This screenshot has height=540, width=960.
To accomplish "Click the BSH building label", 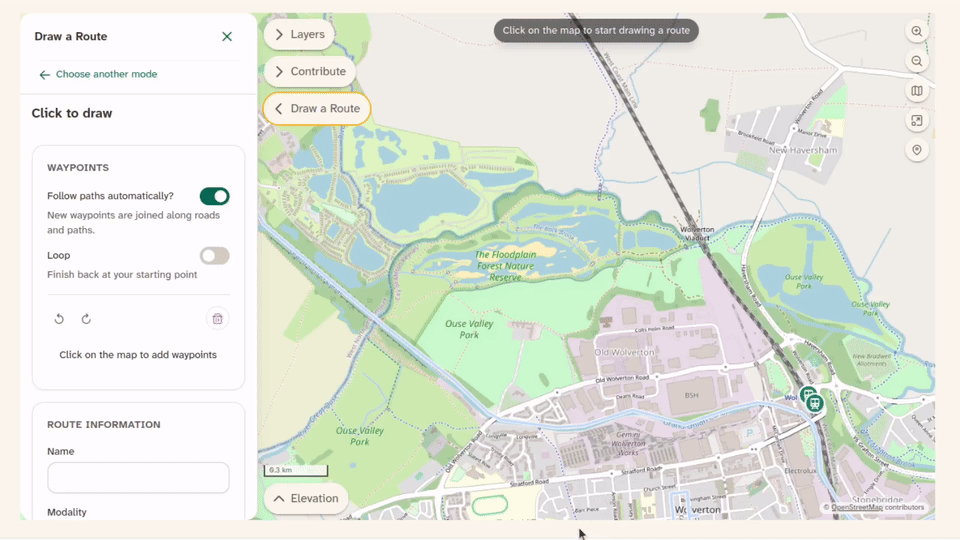I will (691, 396).
